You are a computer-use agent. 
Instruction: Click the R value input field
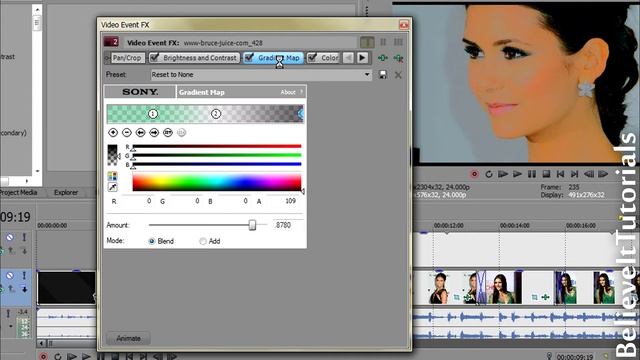click(x=138, y=201)
